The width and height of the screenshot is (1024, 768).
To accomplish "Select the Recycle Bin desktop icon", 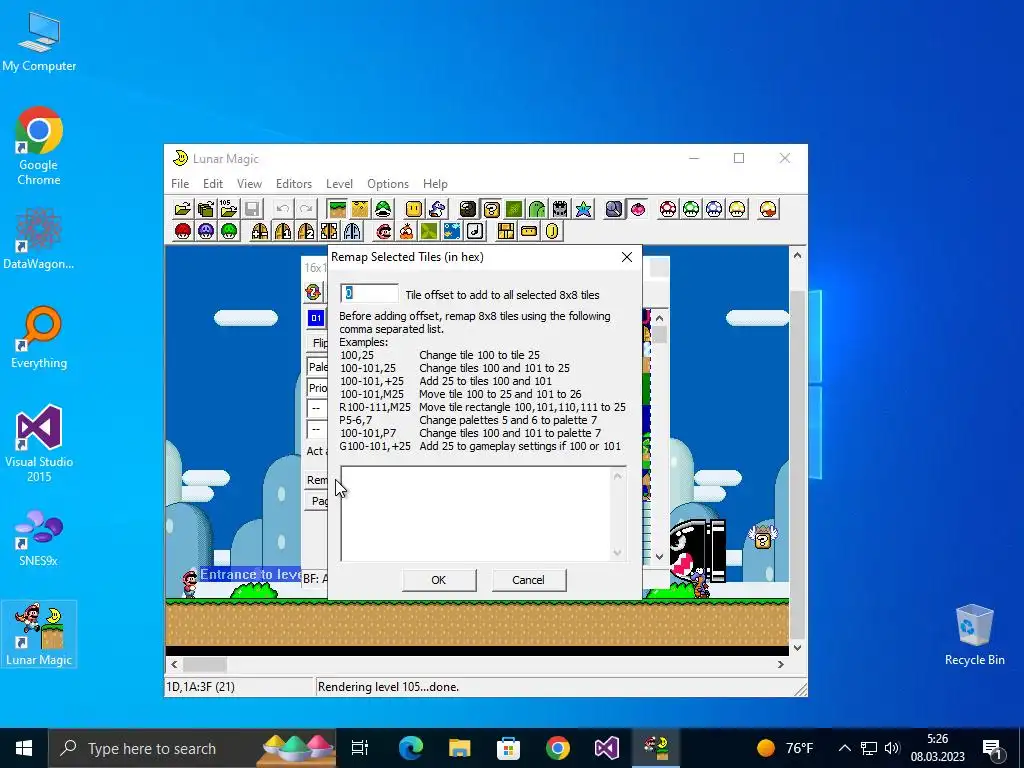I will coord(974,635).
